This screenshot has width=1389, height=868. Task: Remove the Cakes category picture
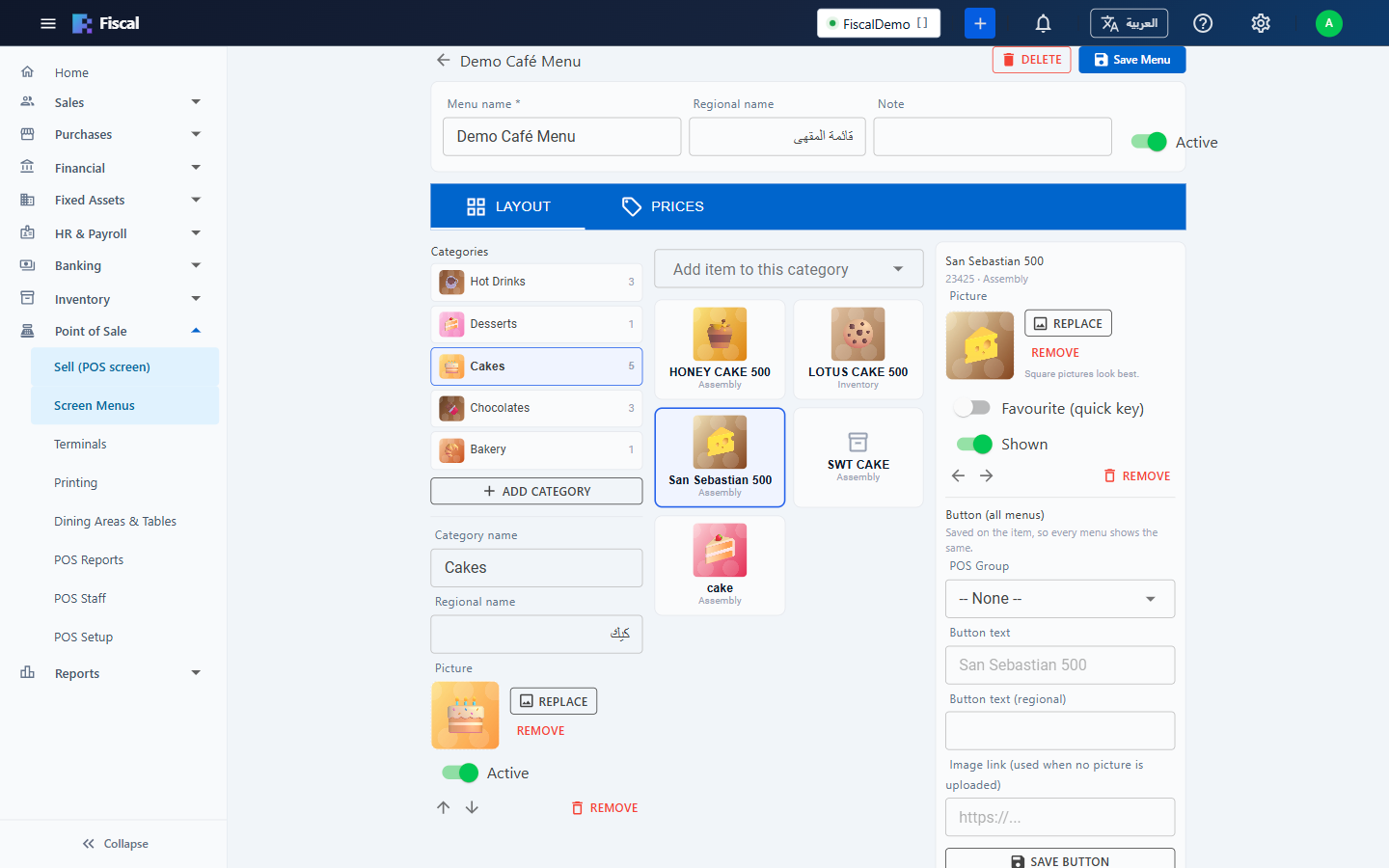[x=541, y=731]
